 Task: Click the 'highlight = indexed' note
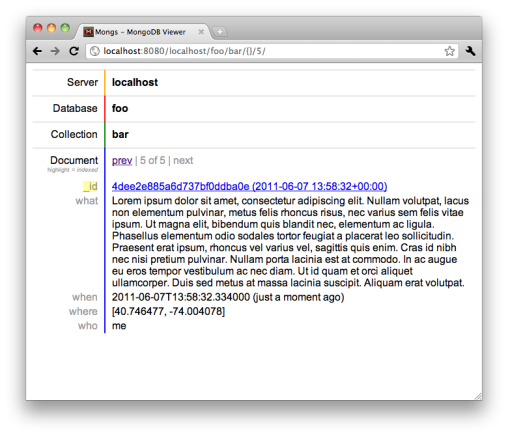[73, 170]
